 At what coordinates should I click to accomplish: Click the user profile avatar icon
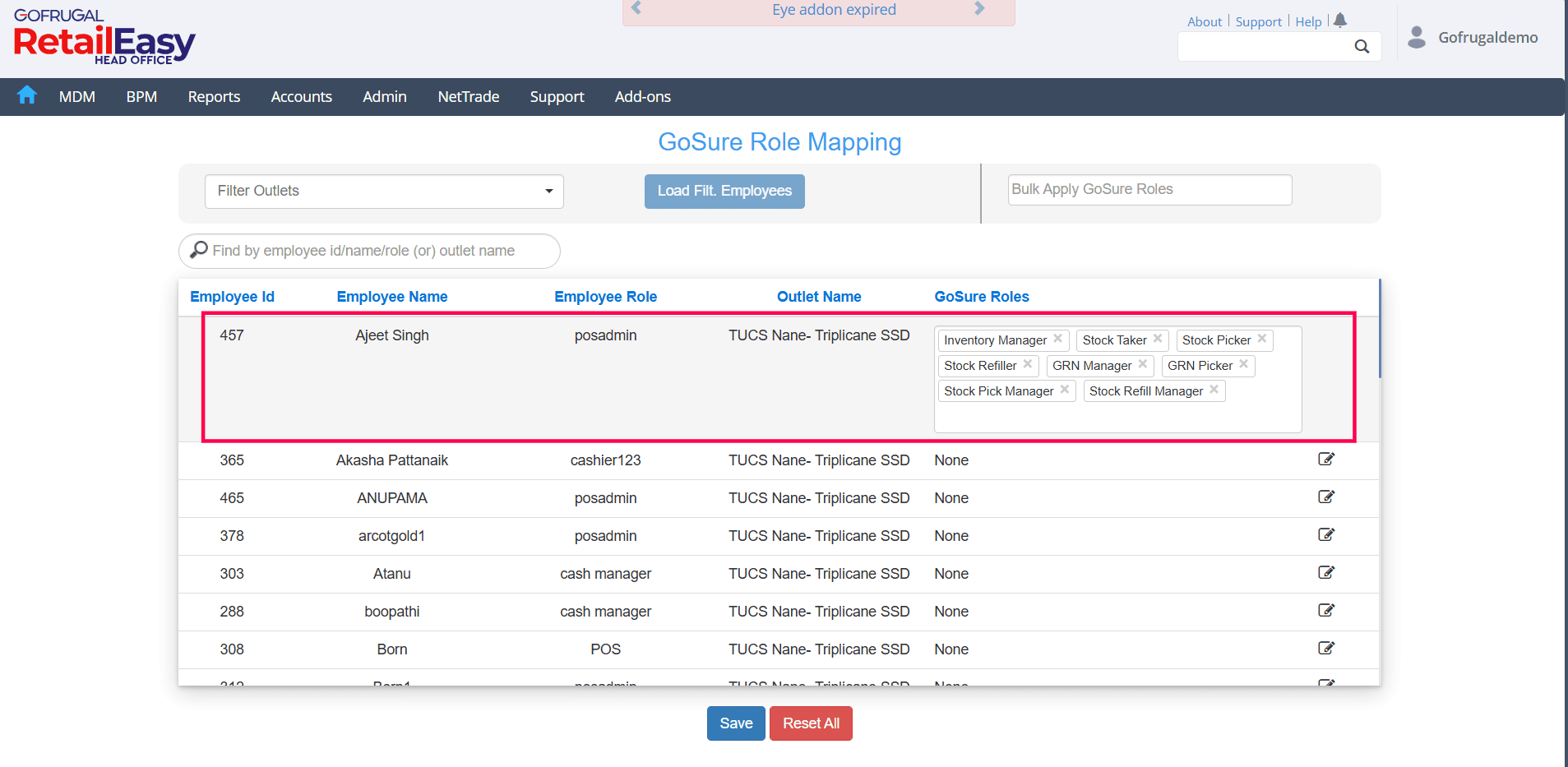coord(1416,37)
